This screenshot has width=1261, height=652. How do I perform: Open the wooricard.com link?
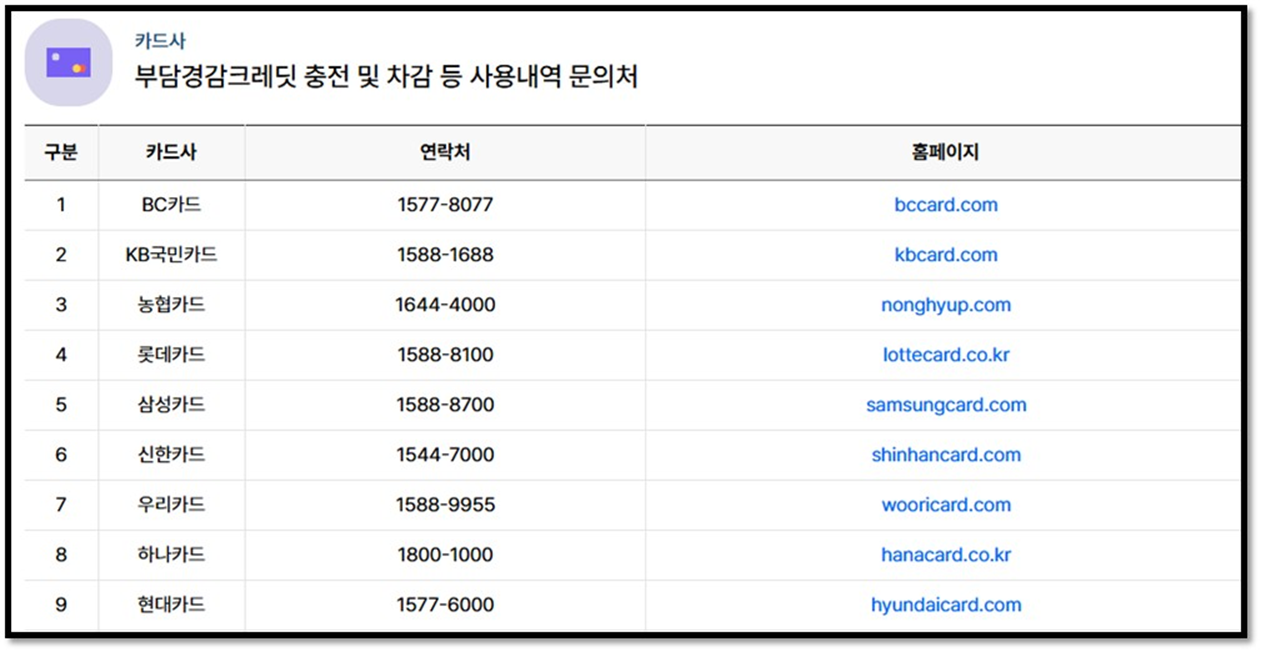(x=946, y=505)
